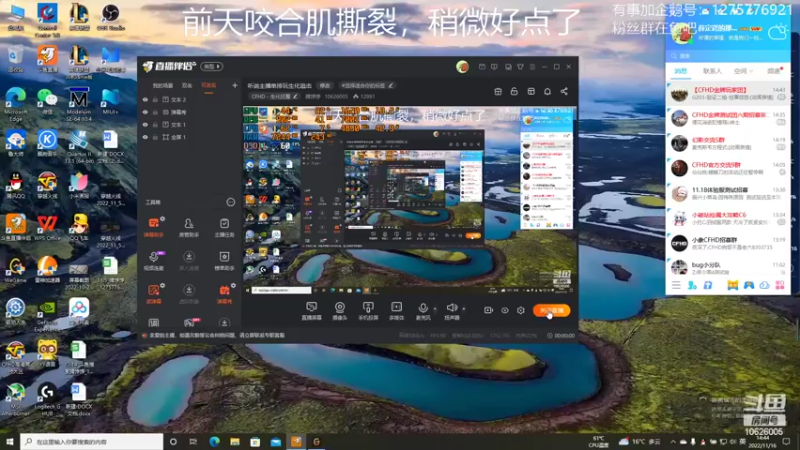Edit the stream tag selector
This screenshot has height=450, width=800.
(x=367, y=86)
